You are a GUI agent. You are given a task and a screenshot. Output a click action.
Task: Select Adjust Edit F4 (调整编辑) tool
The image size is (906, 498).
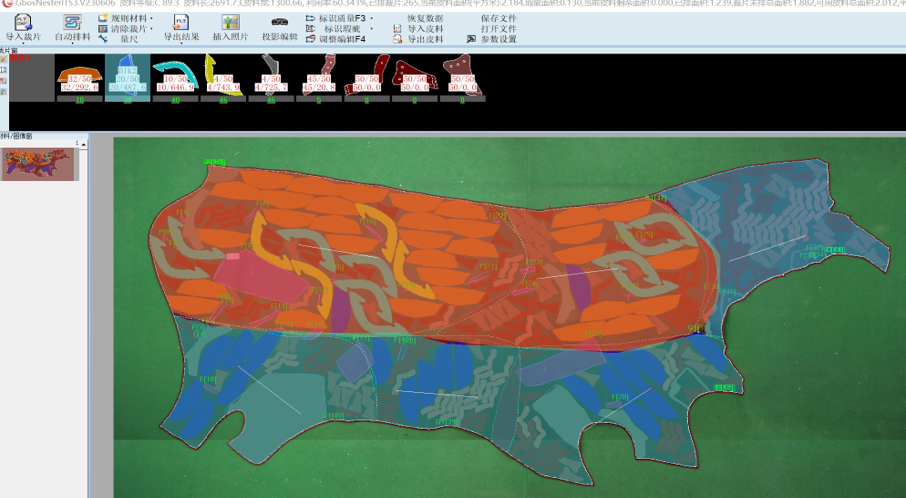342,39
